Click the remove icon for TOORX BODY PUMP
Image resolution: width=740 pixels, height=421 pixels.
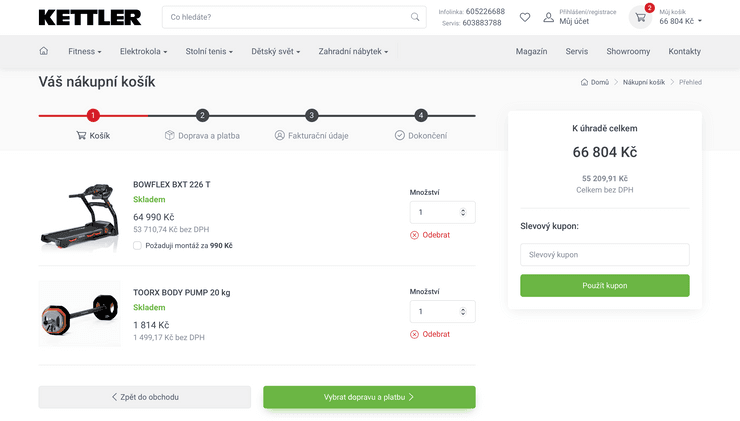tap(415, 334)
